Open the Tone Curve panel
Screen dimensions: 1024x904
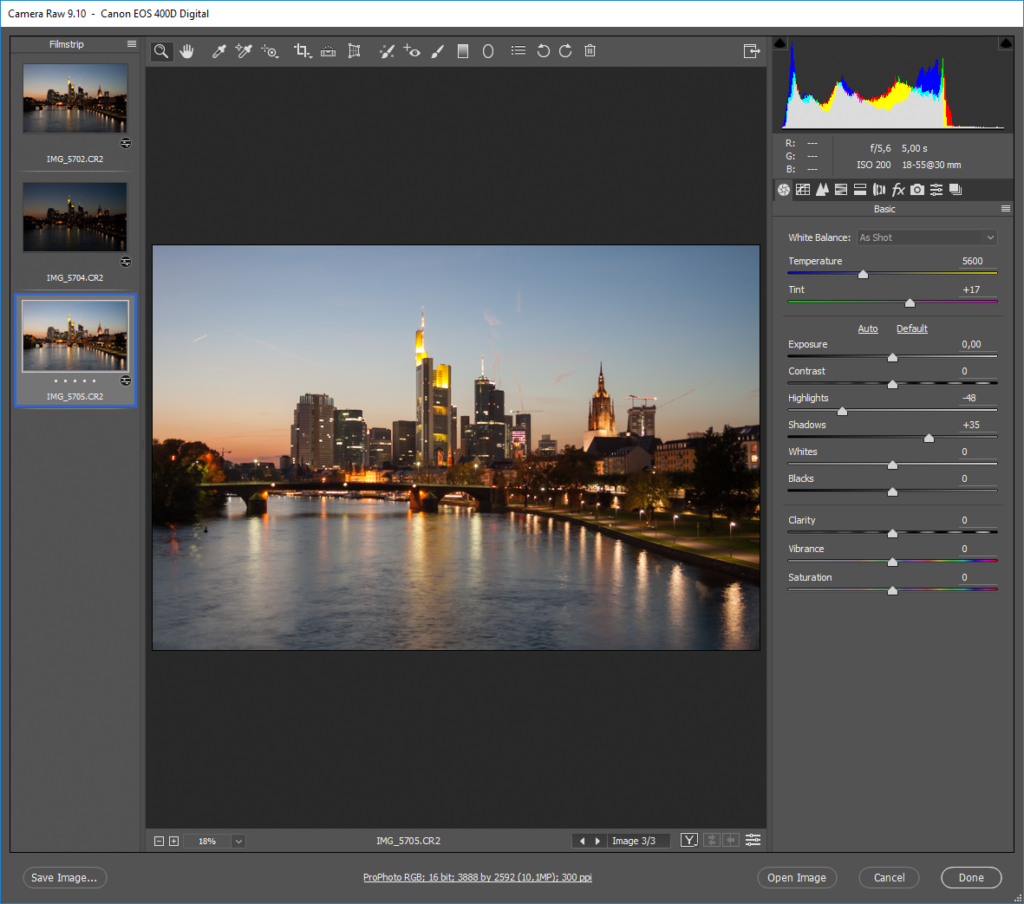click(803, 189)
